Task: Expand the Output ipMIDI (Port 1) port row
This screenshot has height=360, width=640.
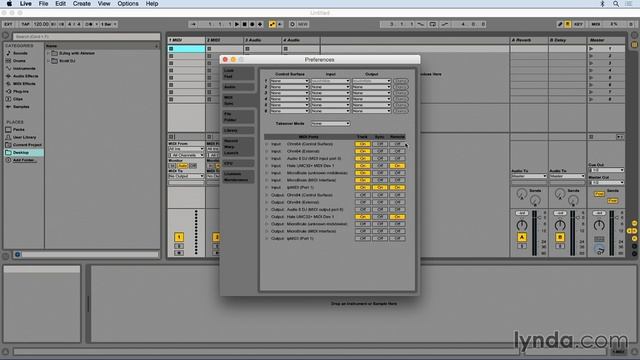Action: click(267, 238)
